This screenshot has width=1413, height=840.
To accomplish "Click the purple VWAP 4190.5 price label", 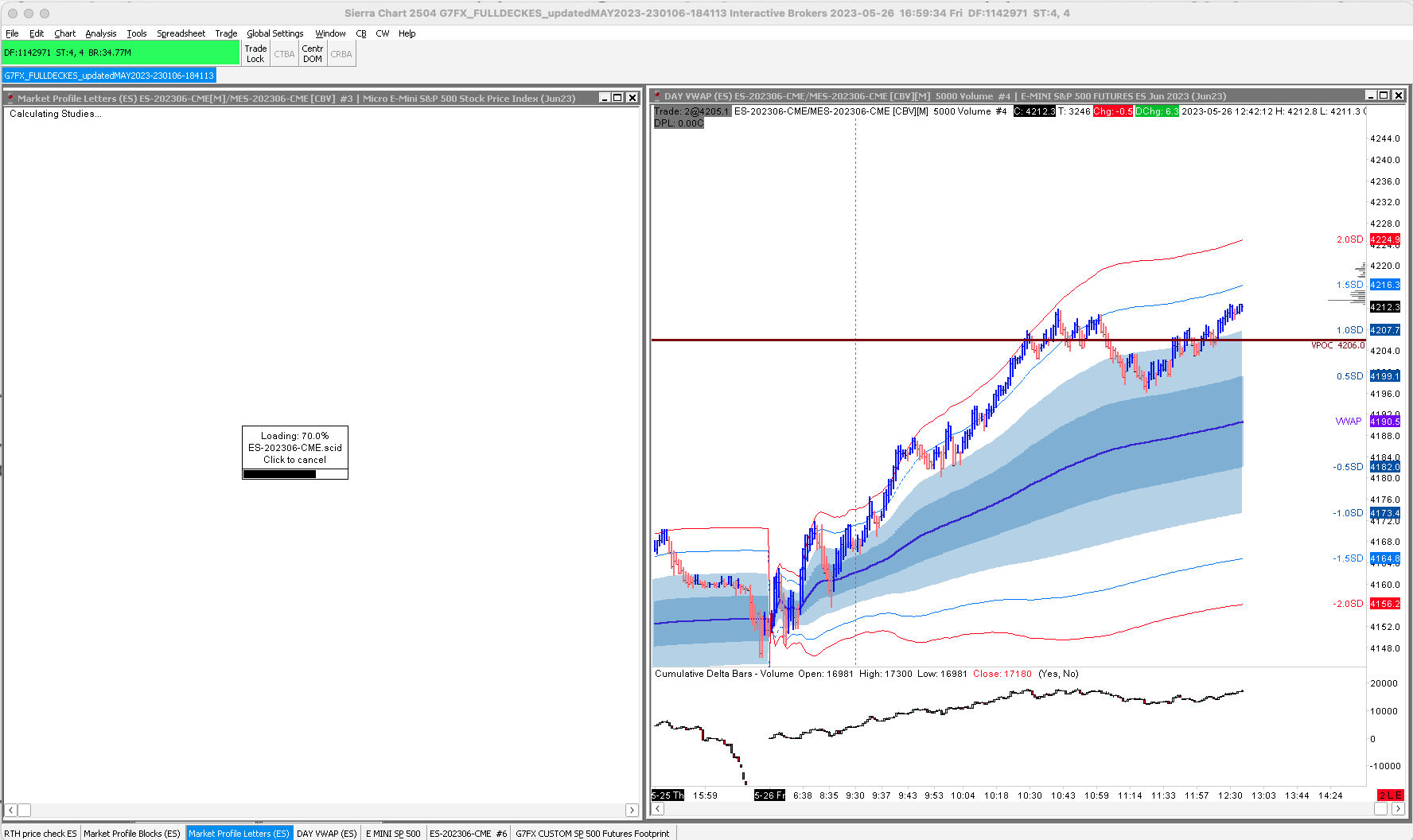I will [1385, 422].
